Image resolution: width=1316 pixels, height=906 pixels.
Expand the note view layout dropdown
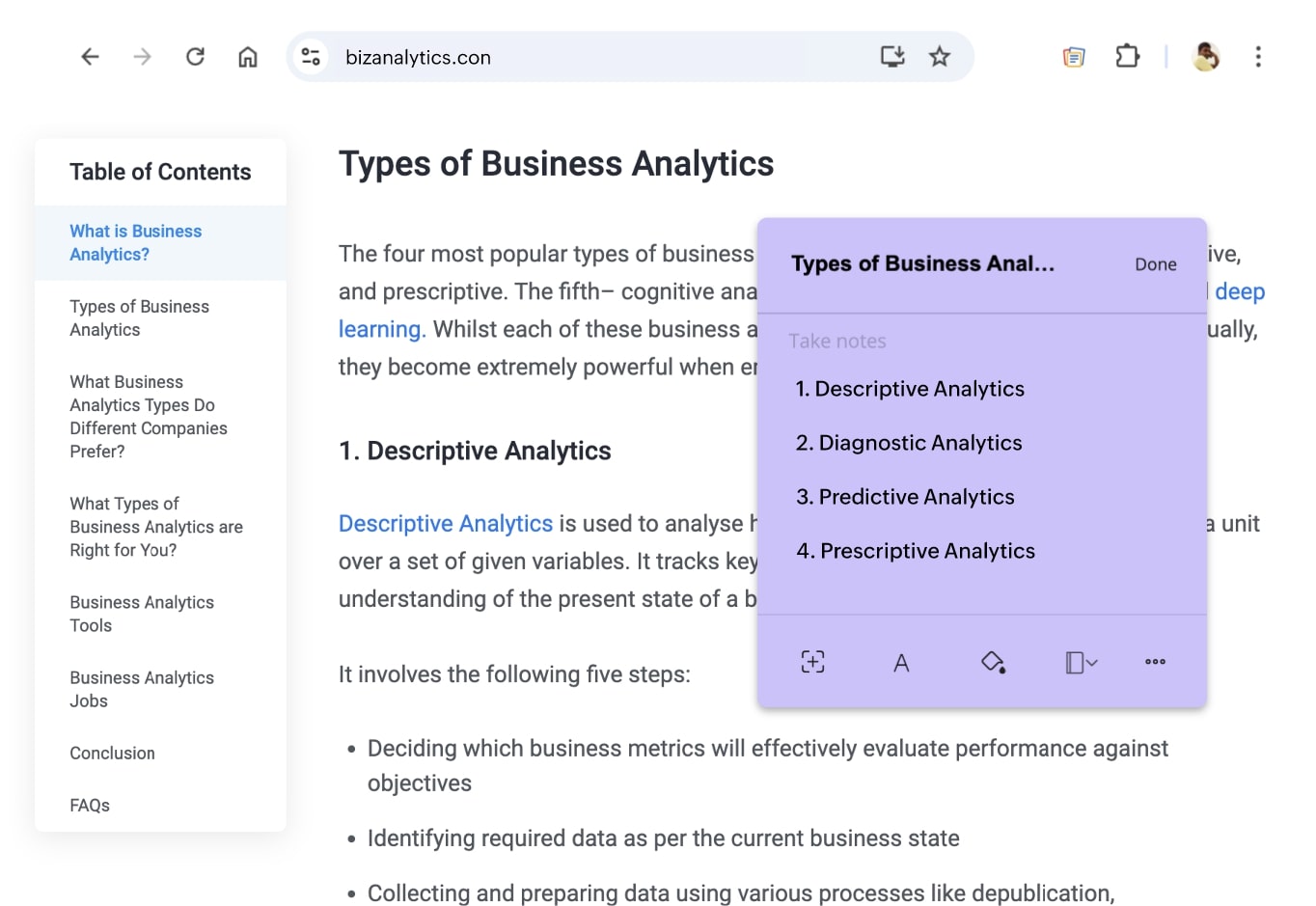(x=1081, y=662)
